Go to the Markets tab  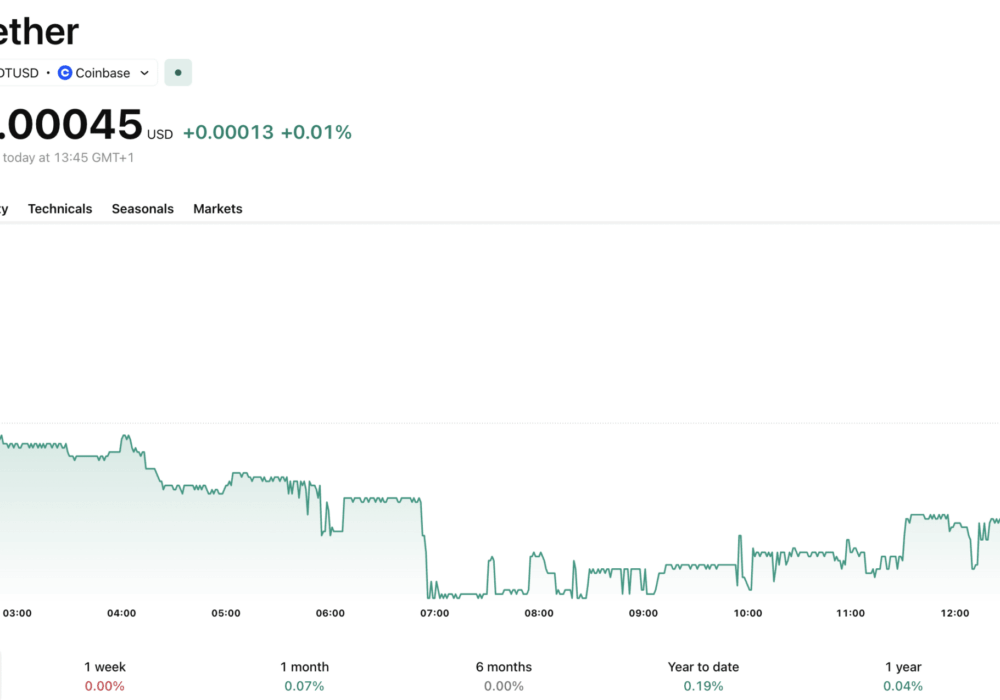tap(217, 209)
